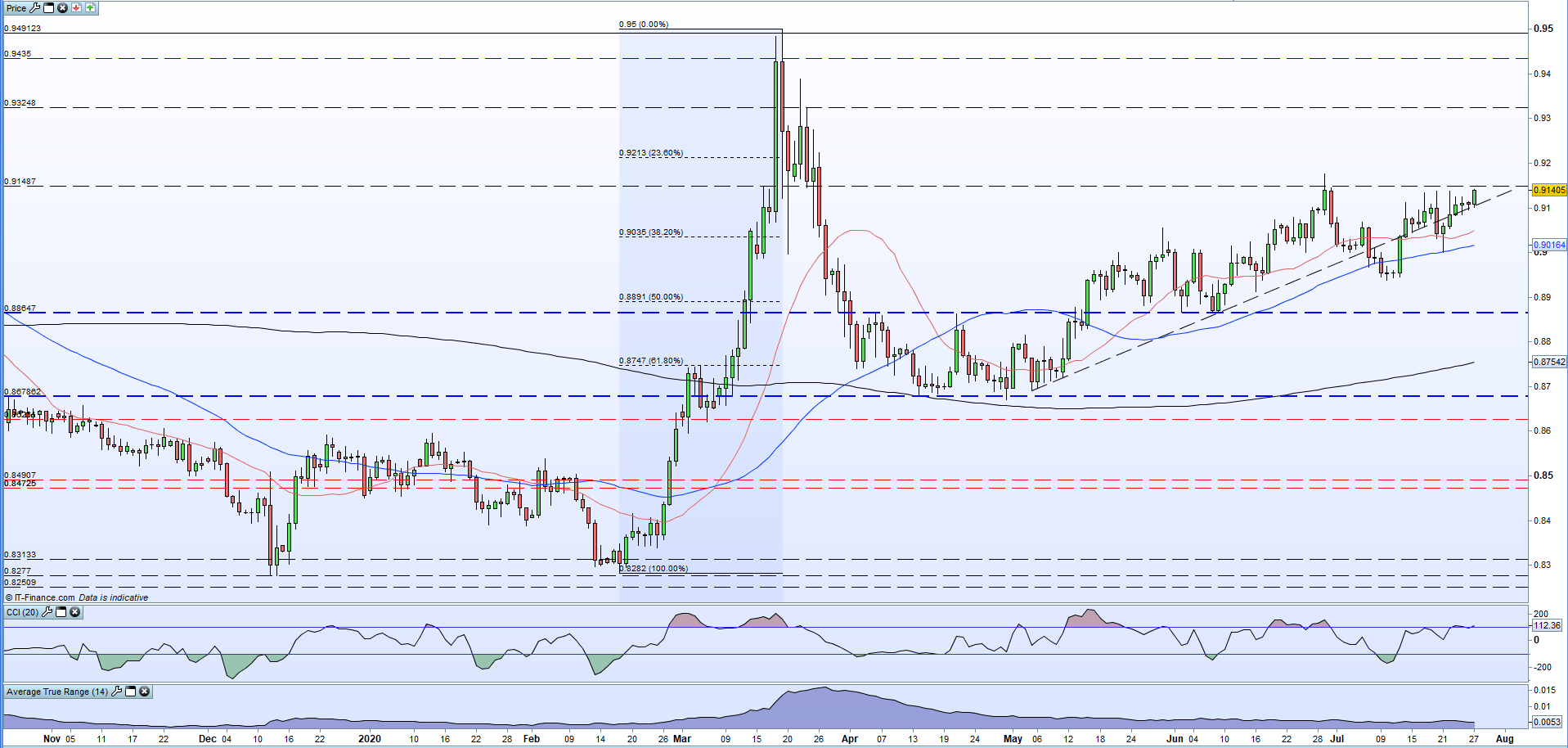Select Fibonacci 0.9035 (38.20%) label
This screenshot has height=748, width=1568.
click(x=651, y=232)
